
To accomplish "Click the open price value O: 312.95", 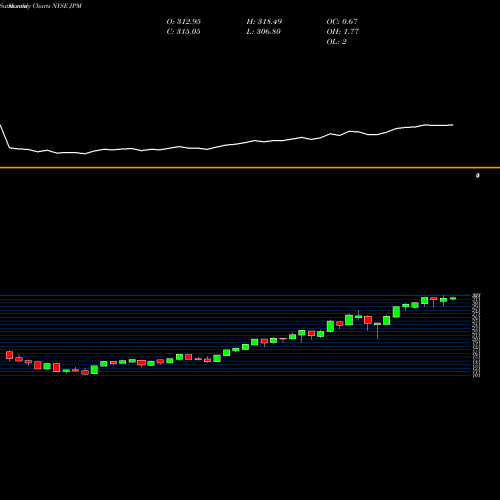I will (184, 21).
